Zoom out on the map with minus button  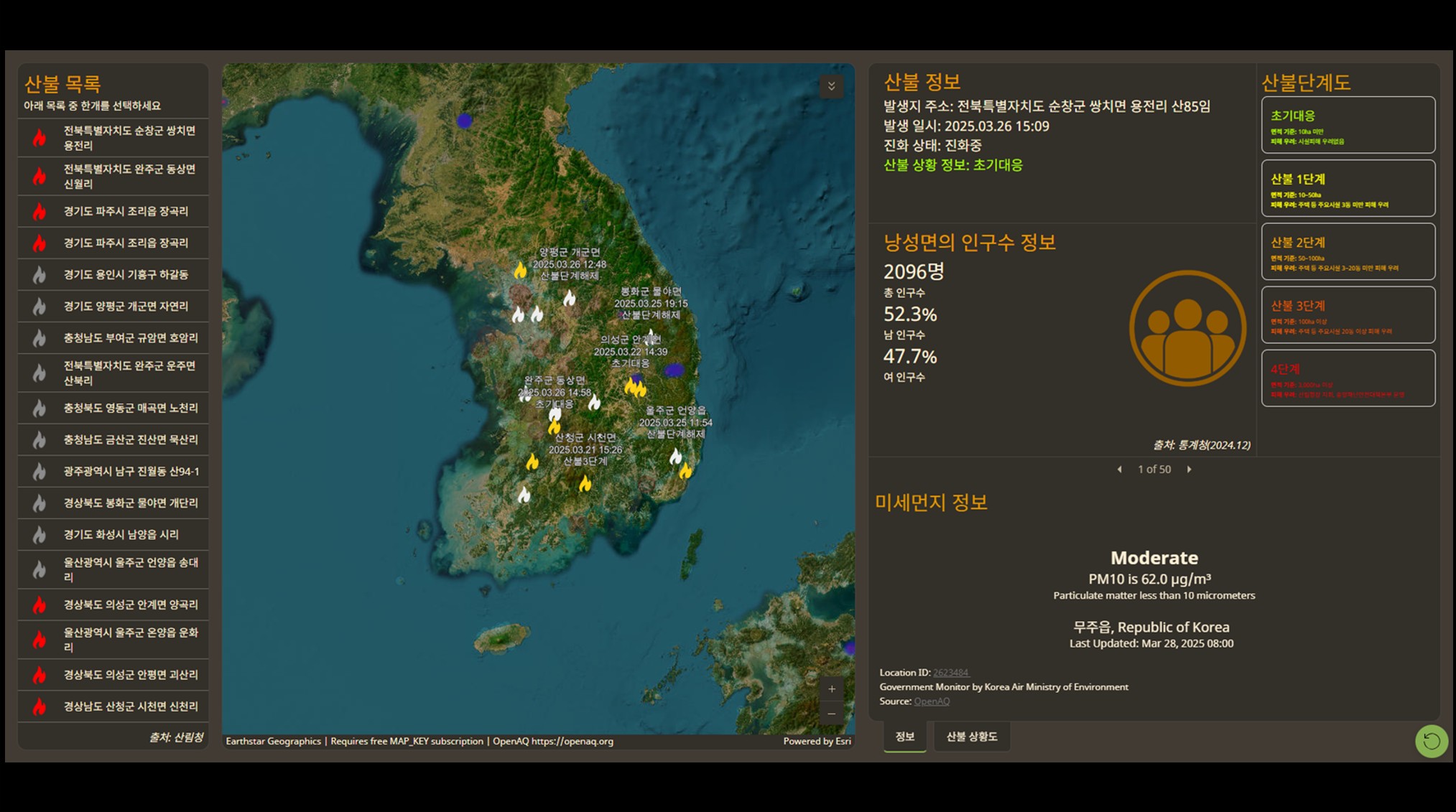tap(831, 713)
